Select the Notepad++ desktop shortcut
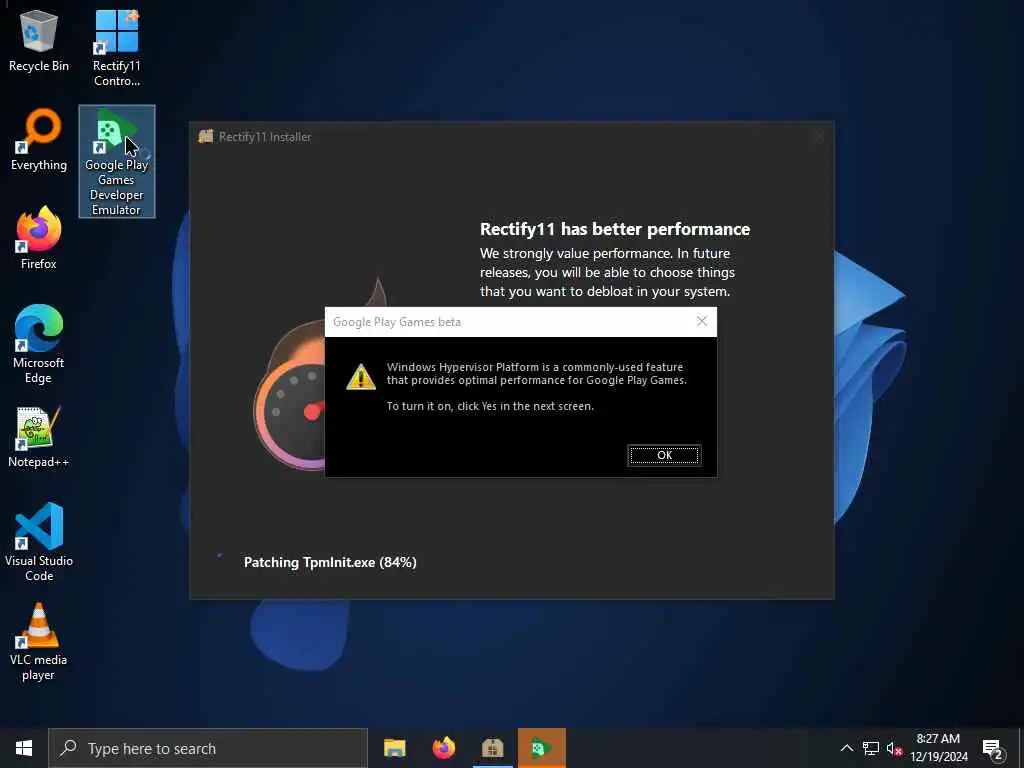Viewport: 1024px width, 768px height. point(39,437)
